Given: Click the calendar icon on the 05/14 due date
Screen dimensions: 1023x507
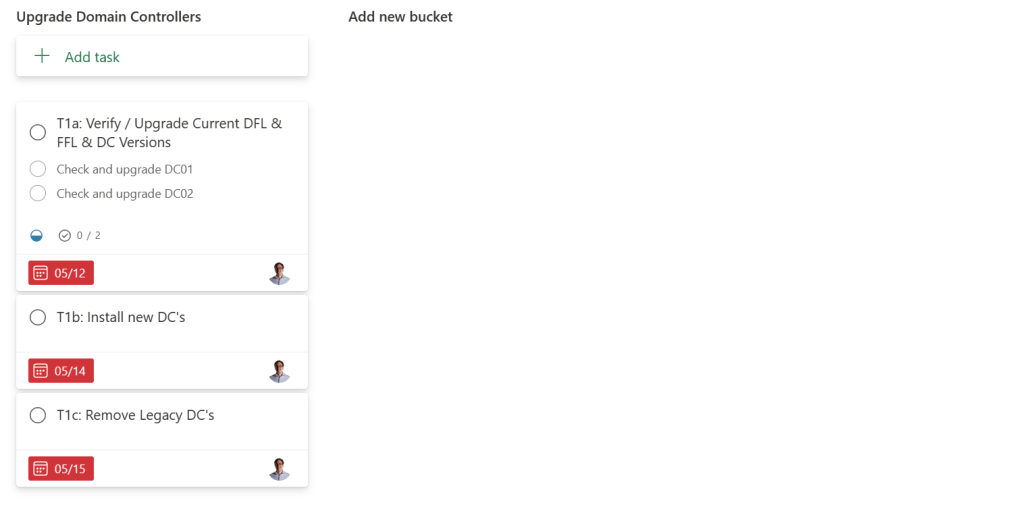Looking at the screenshot, I should (x=41, y=371).
